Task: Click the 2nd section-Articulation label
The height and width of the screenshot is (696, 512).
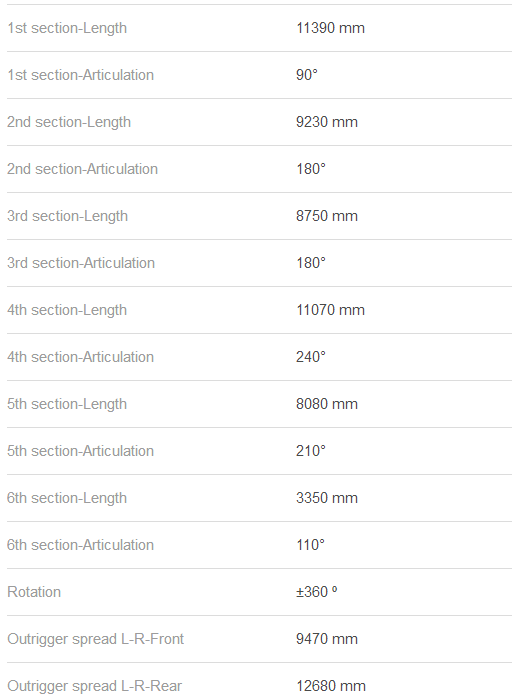Action: tap(82, 169)
